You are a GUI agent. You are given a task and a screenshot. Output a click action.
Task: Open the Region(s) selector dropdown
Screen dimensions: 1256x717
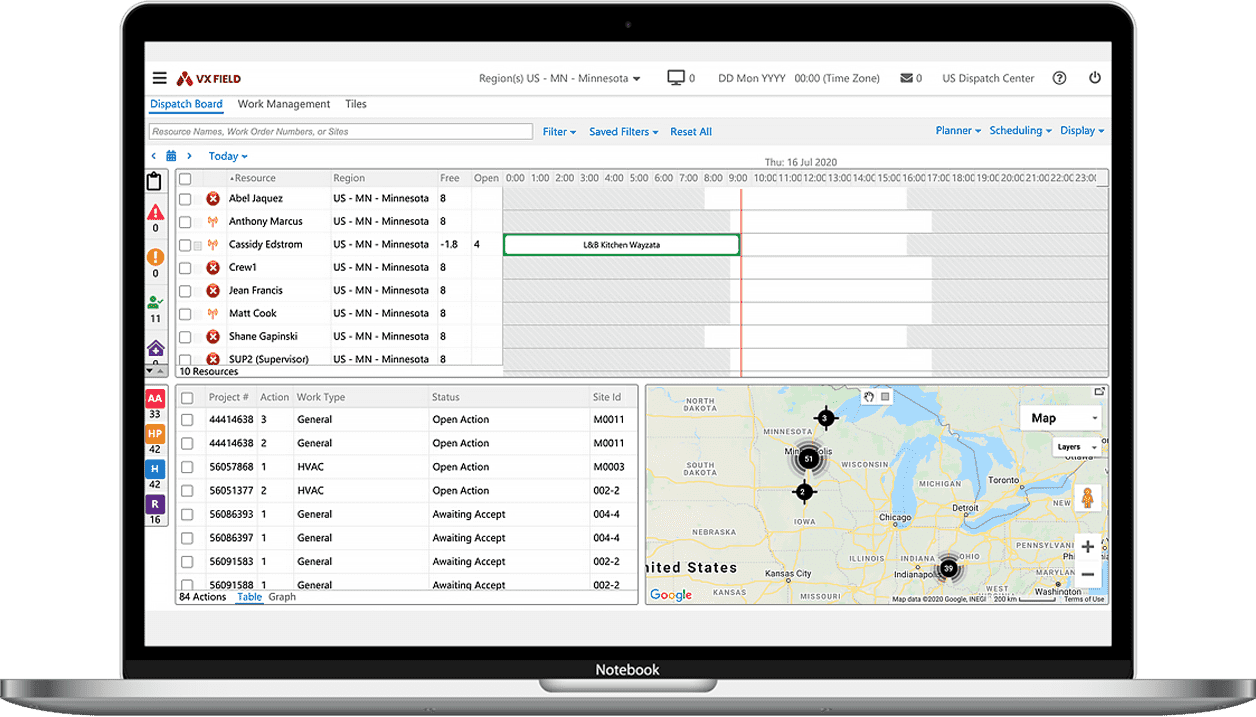pos(559,78)
